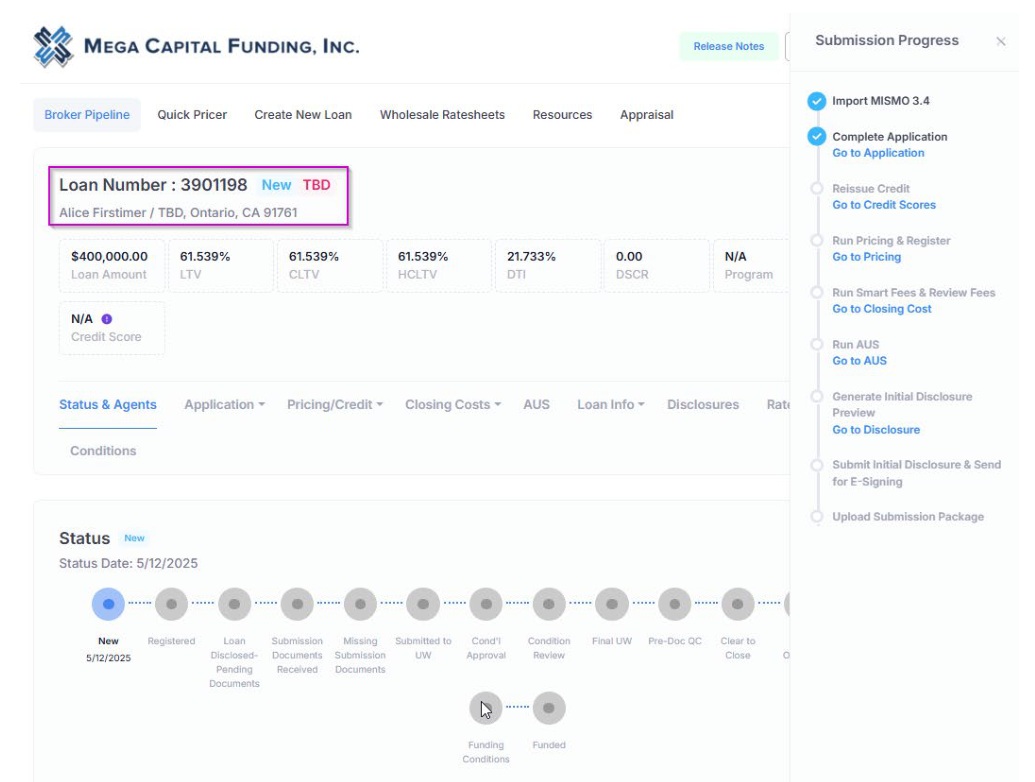Viewport: 1035px width, 782px height.
Task: Click the N/A Program card
Action: coord(751,265)
